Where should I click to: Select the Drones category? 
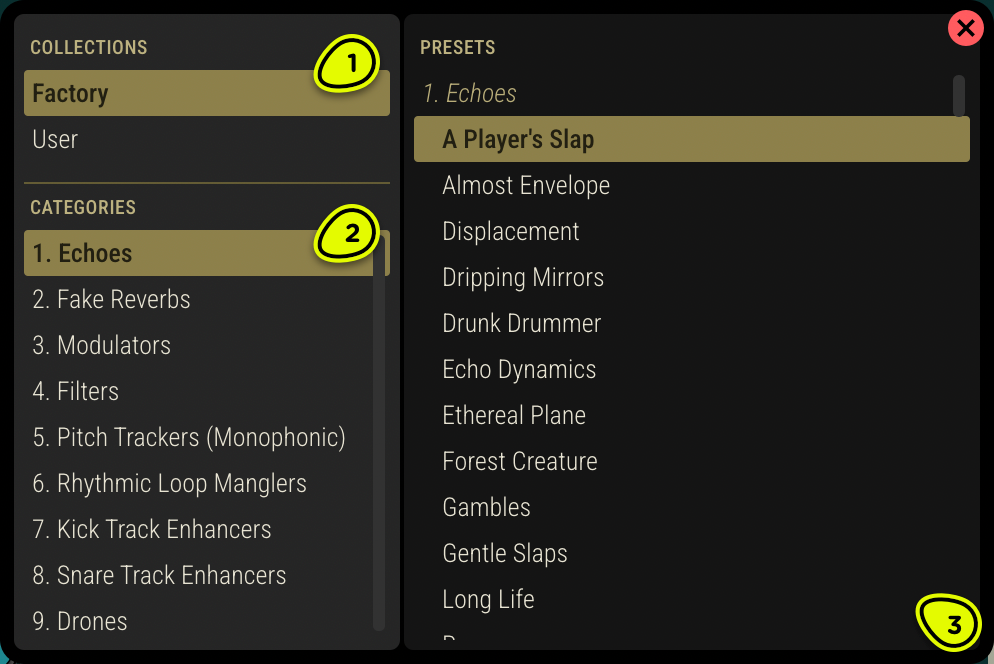coord(79,621)
